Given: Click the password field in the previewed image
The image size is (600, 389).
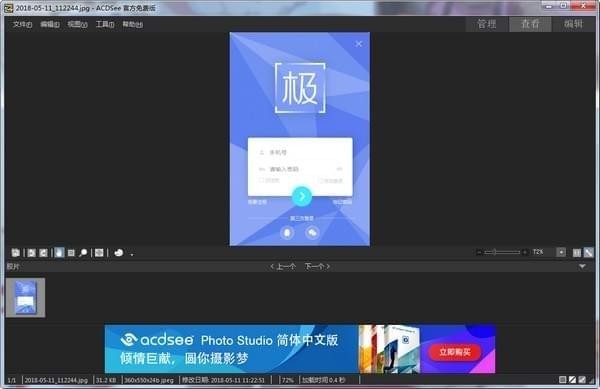Looking at the screenshot, I should point(300,169).
